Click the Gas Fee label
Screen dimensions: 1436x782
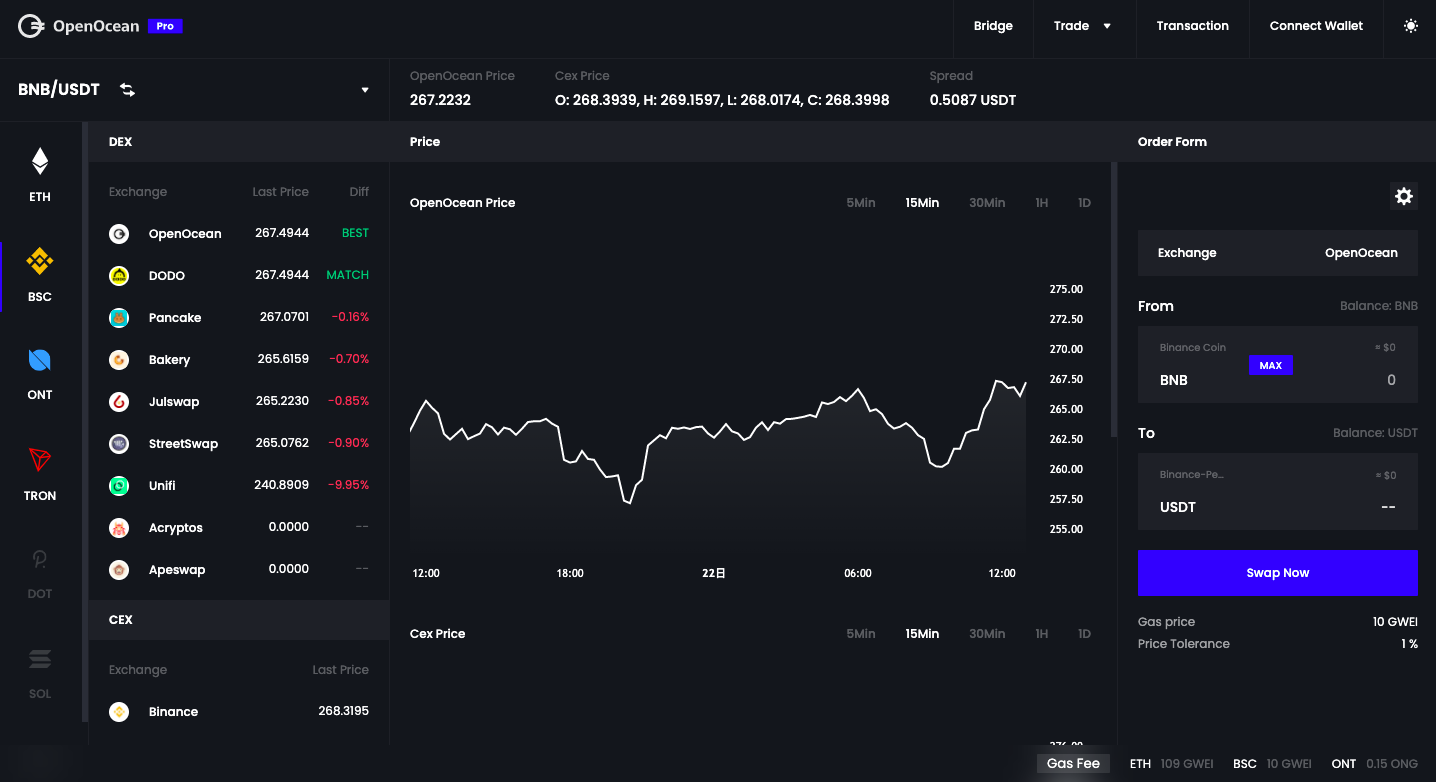tap(1073, 764)
